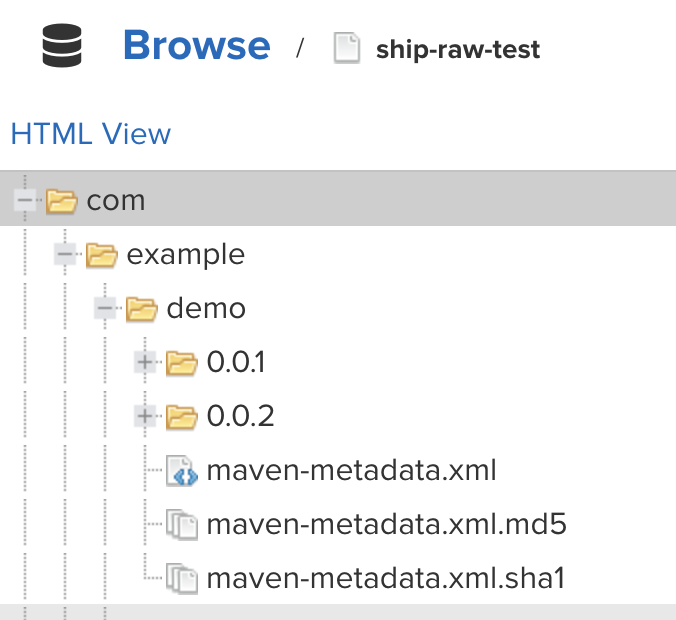The height and width of the screenshot is (620, 676).
Task: Click the demo folder icon
Action: point(142,309)
